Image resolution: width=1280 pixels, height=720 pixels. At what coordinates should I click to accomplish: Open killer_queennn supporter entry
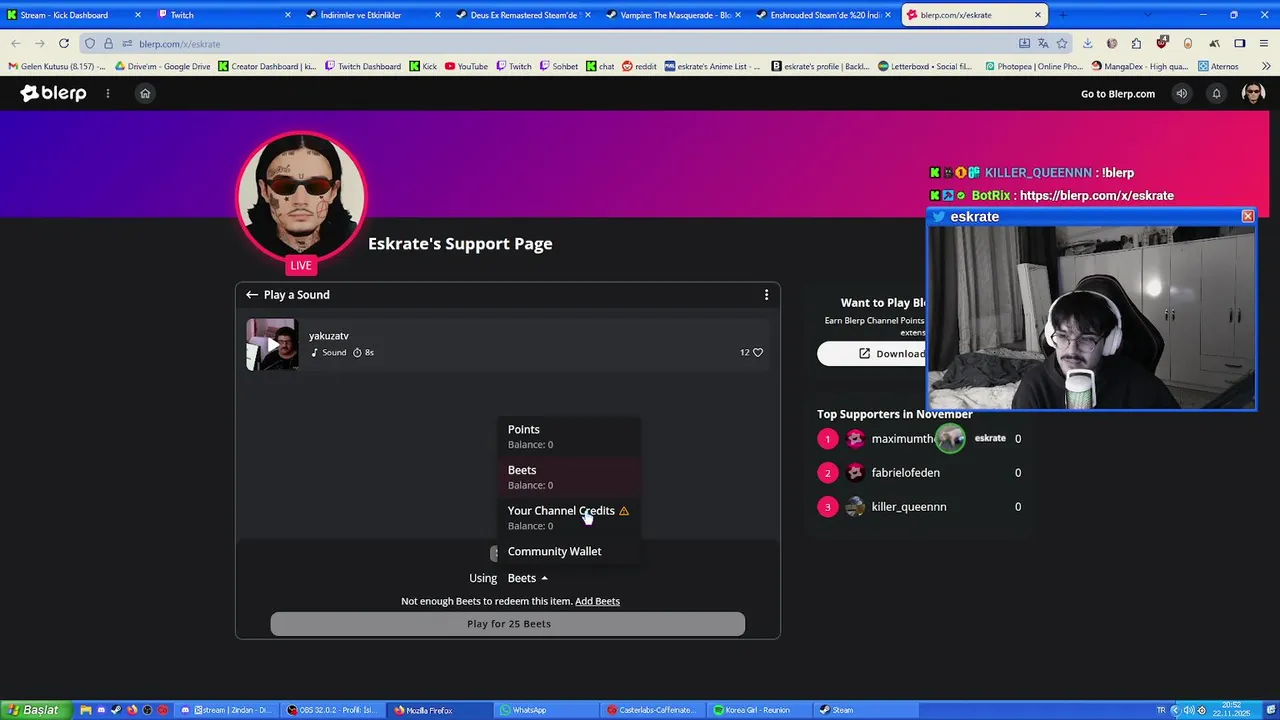click(x=920, y=506)
